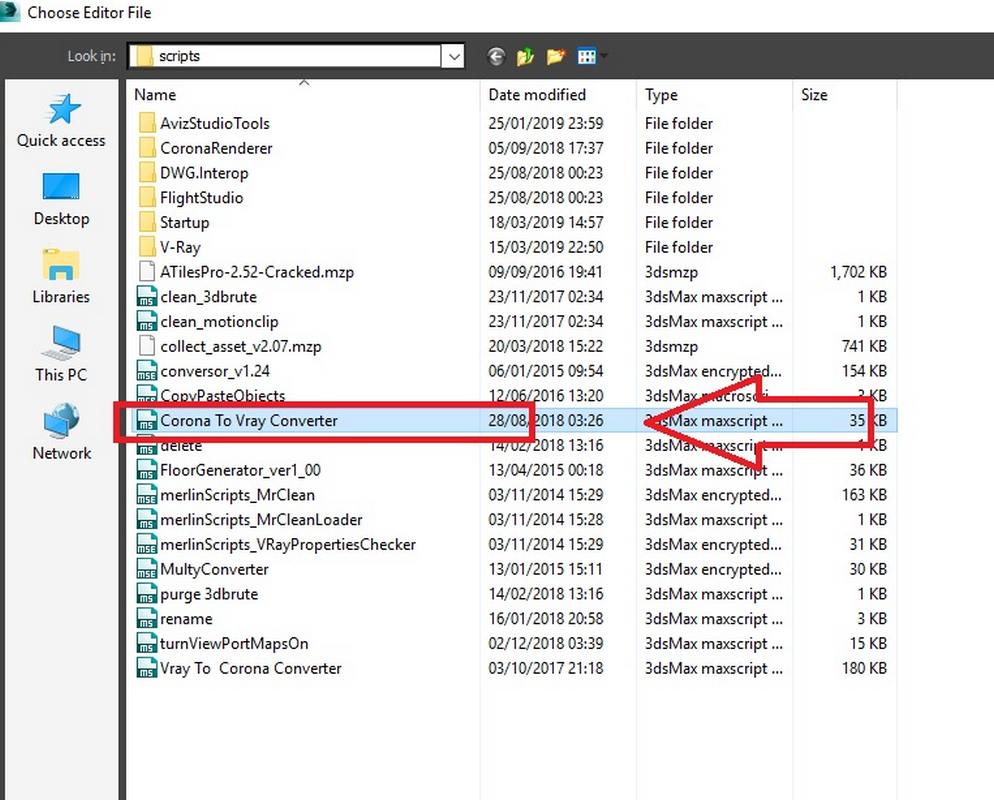Select the AvizStudioTools folder icon
Screen dimensions: 994x800
[147, 123]
